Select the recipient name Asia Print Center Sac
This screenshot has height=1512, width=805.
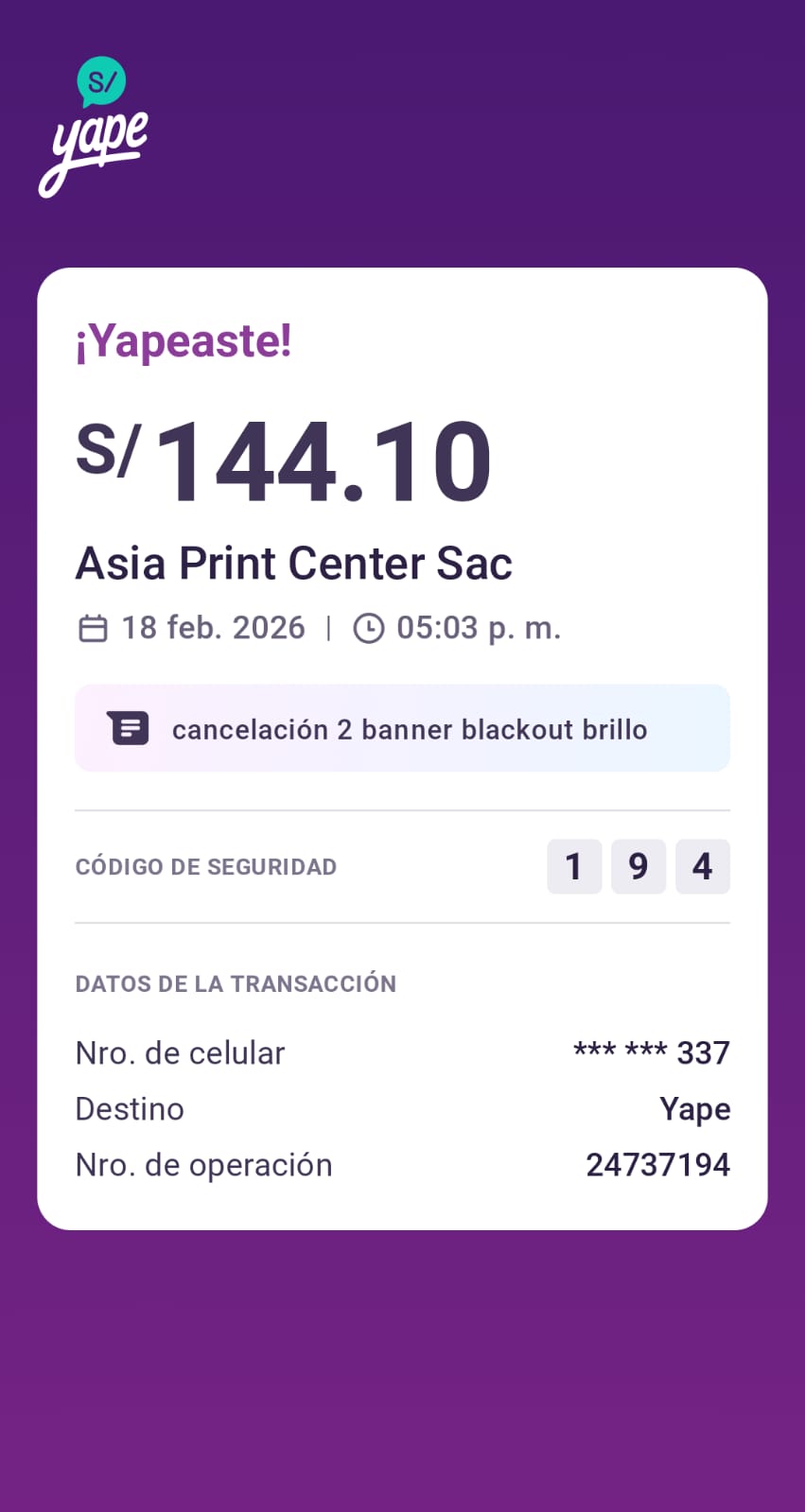[293, 564]
